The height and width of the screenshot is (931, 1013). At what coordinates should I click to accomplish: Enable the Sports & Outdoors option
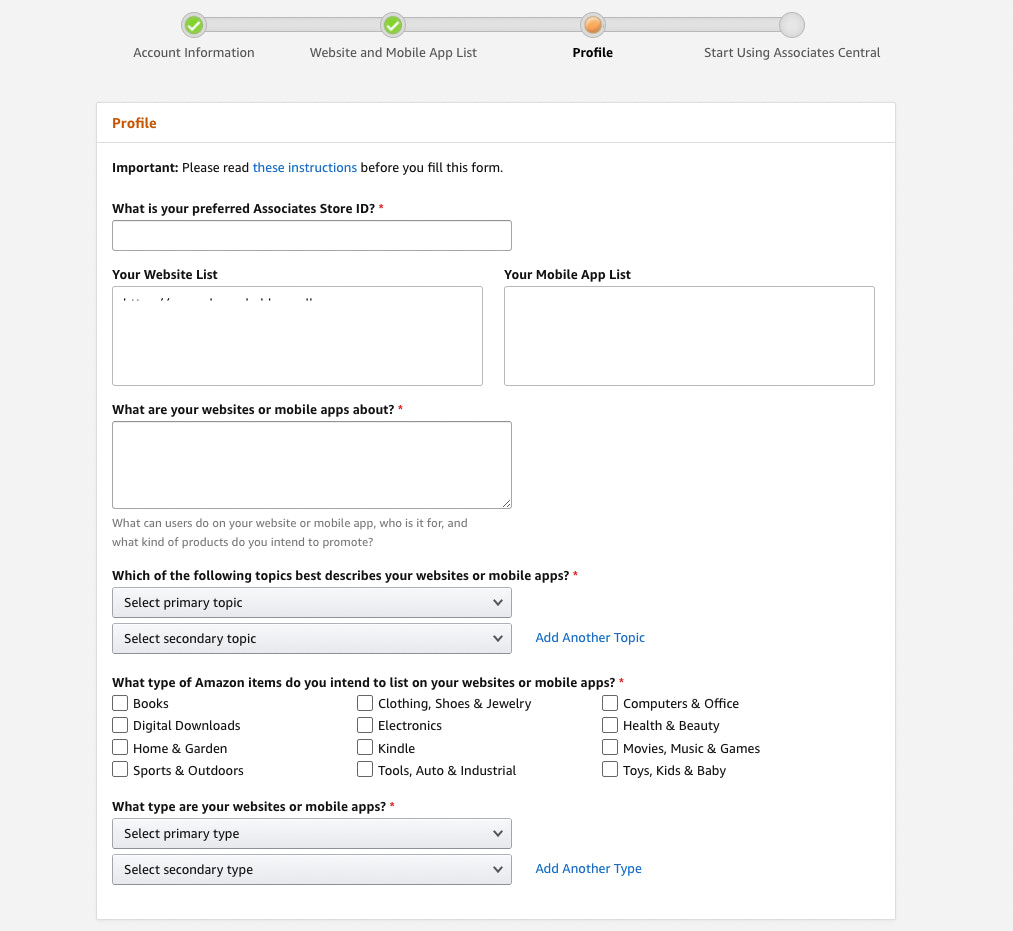[x=120, y=769]
